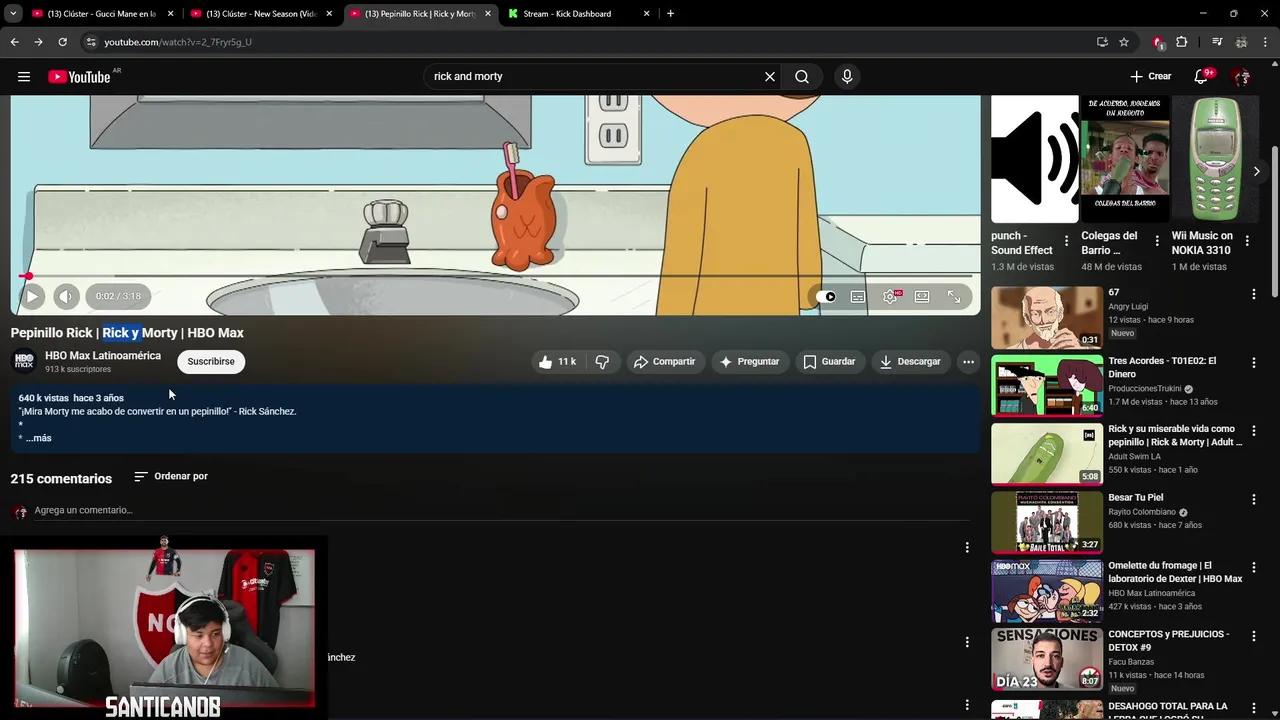Dislike the video
Screen dimensions: 1280x720
pos(602,362)
